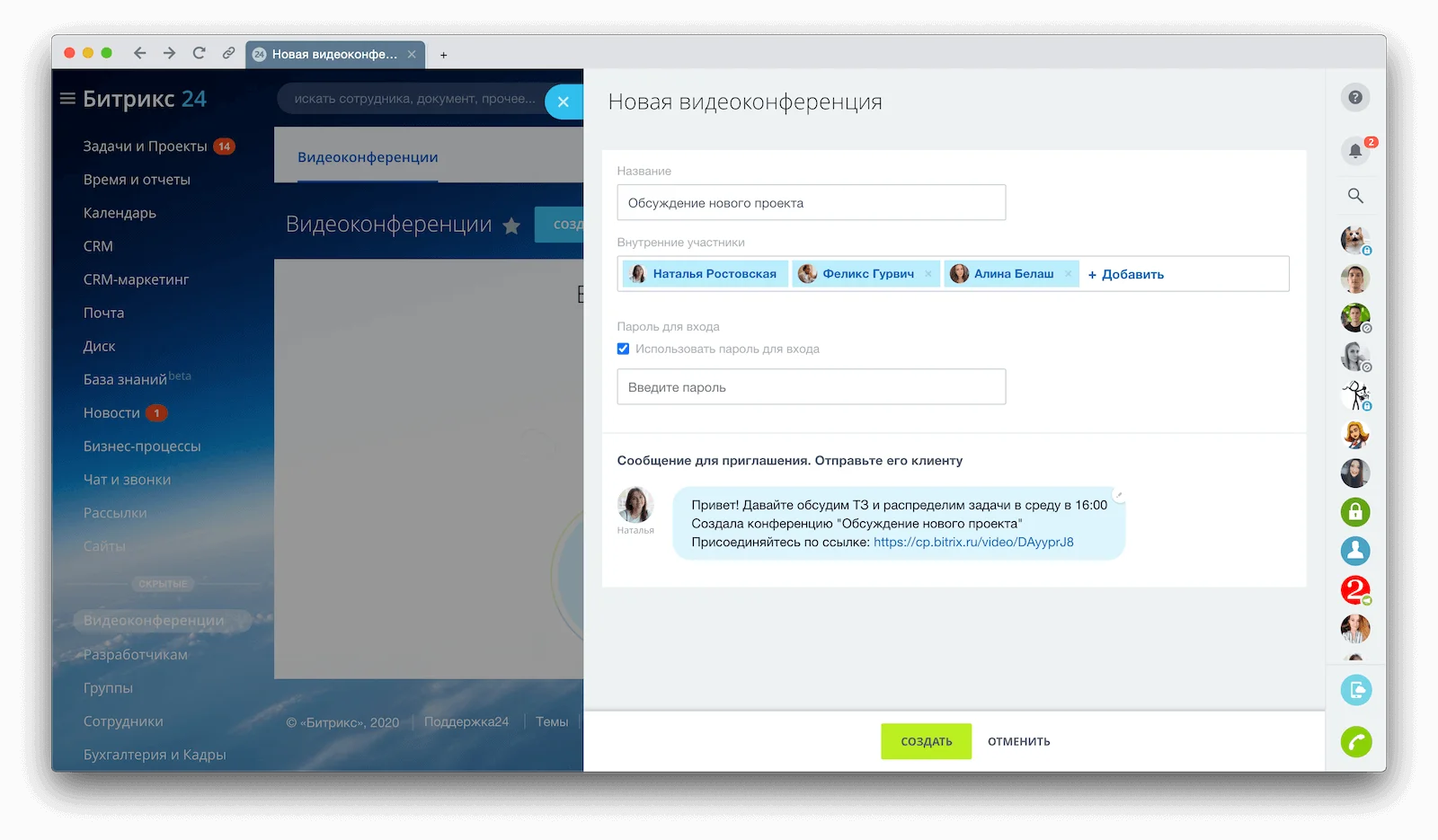Open Календарь in left menu
Viewport: 1438px width, 840px height.
pos(120,213)
